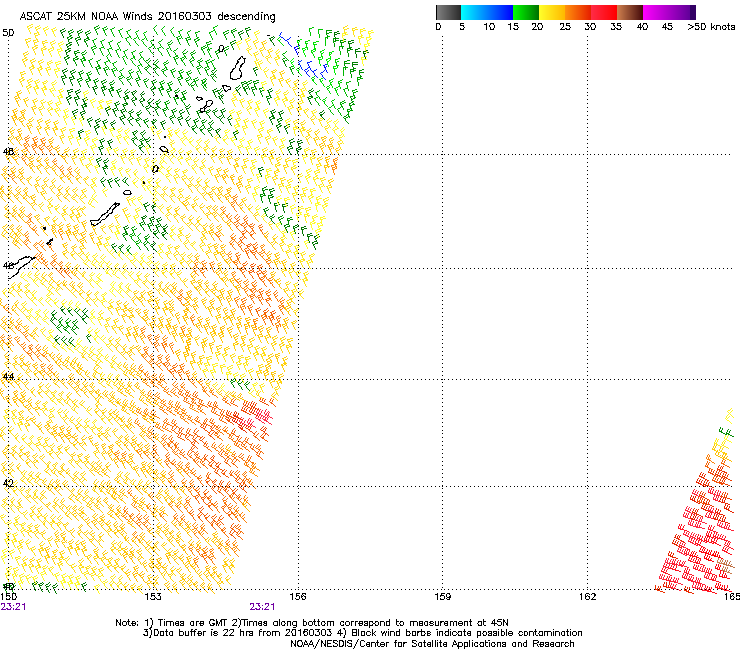
Task: Click the elongated island outline near 47N
Action: tap(105, 214)
